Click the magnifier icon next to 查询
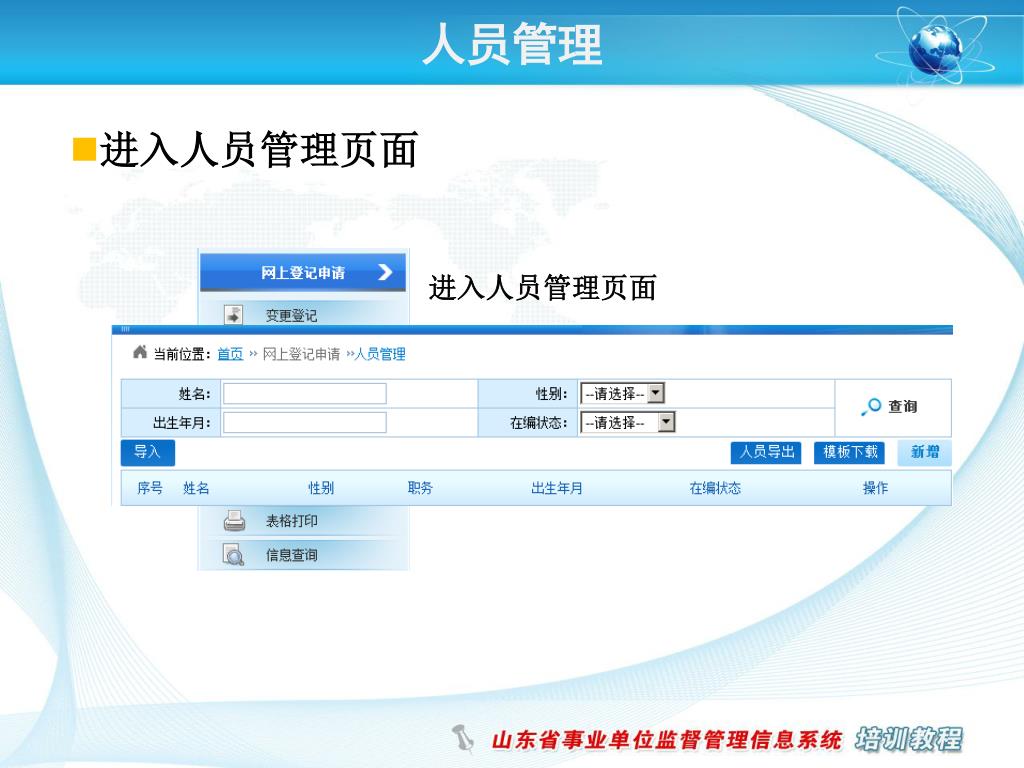The image size is (1024, 768). tap(871, 406)
